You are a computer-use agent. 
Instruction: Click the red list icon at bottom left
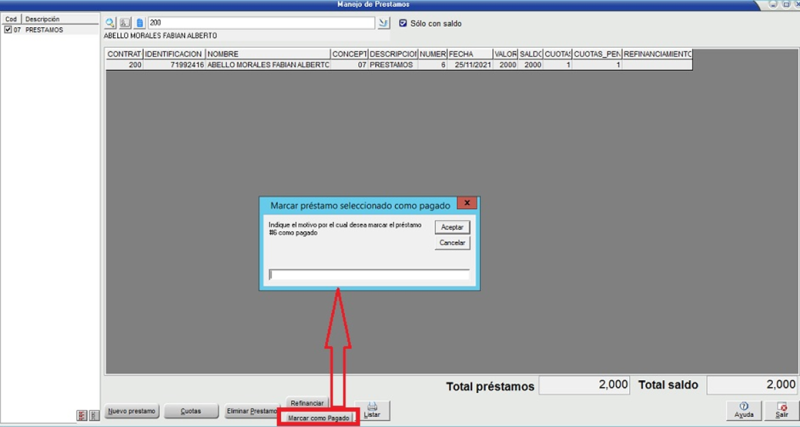click(81, 415)
